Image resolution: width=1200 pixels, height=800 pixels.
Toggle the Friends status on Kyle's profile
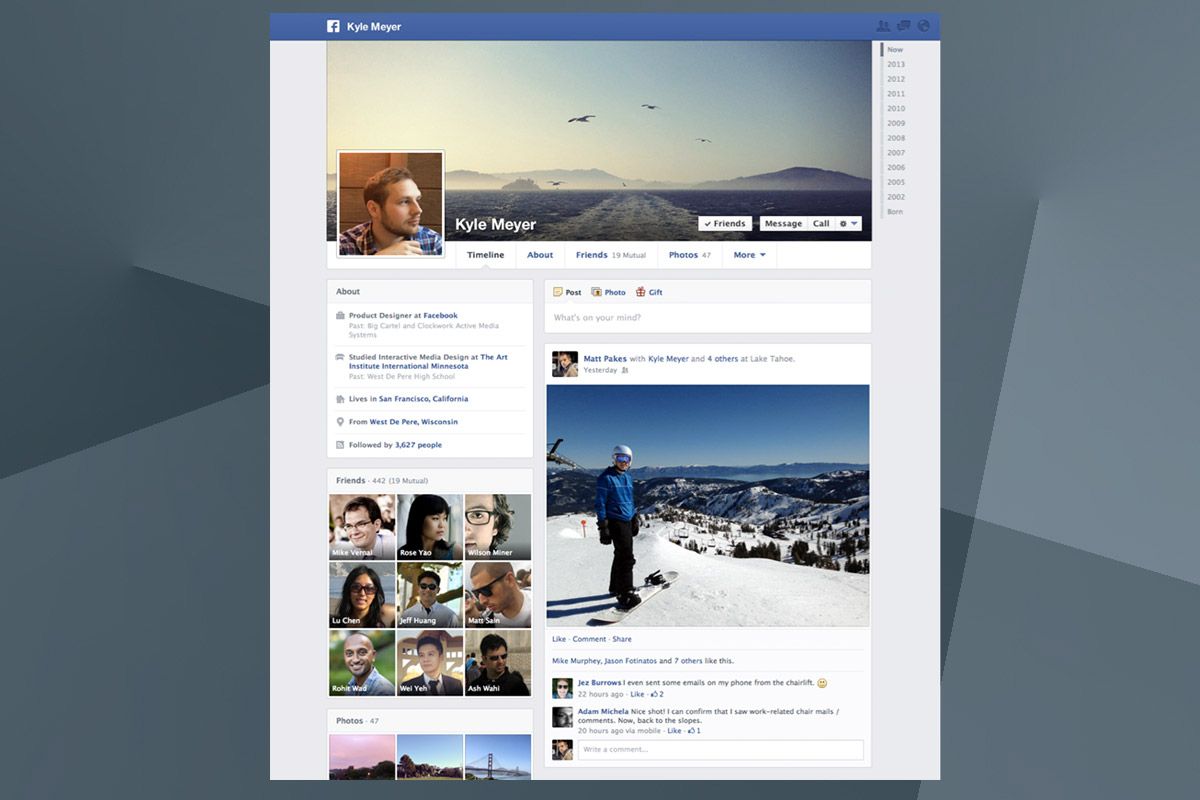724,223
